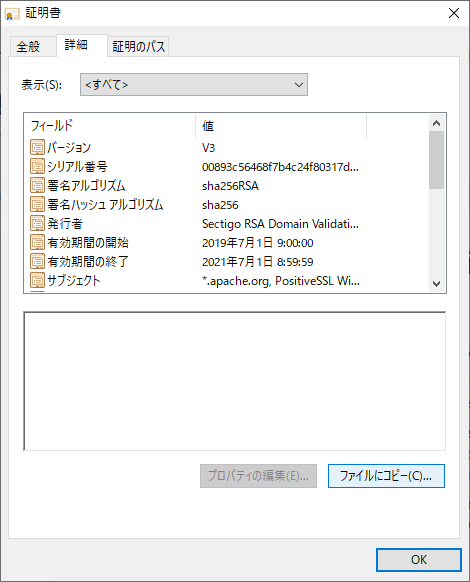Click the V3 version value
This screenshot has height=582, width=470.
(209, 148)
